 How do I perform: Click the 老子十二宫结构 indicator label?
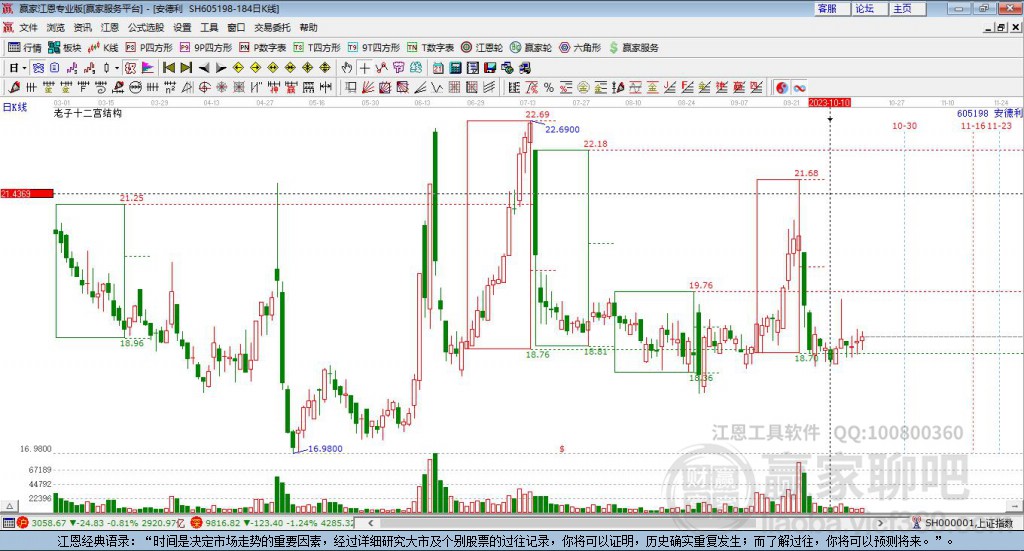[88, 113]
